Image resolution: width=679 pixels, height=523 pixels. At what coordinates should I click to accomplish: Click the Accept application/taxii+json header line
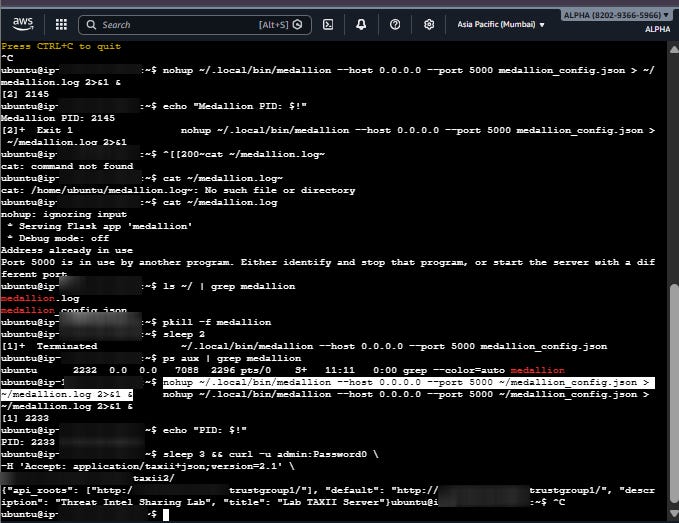[x=148, y=466]
